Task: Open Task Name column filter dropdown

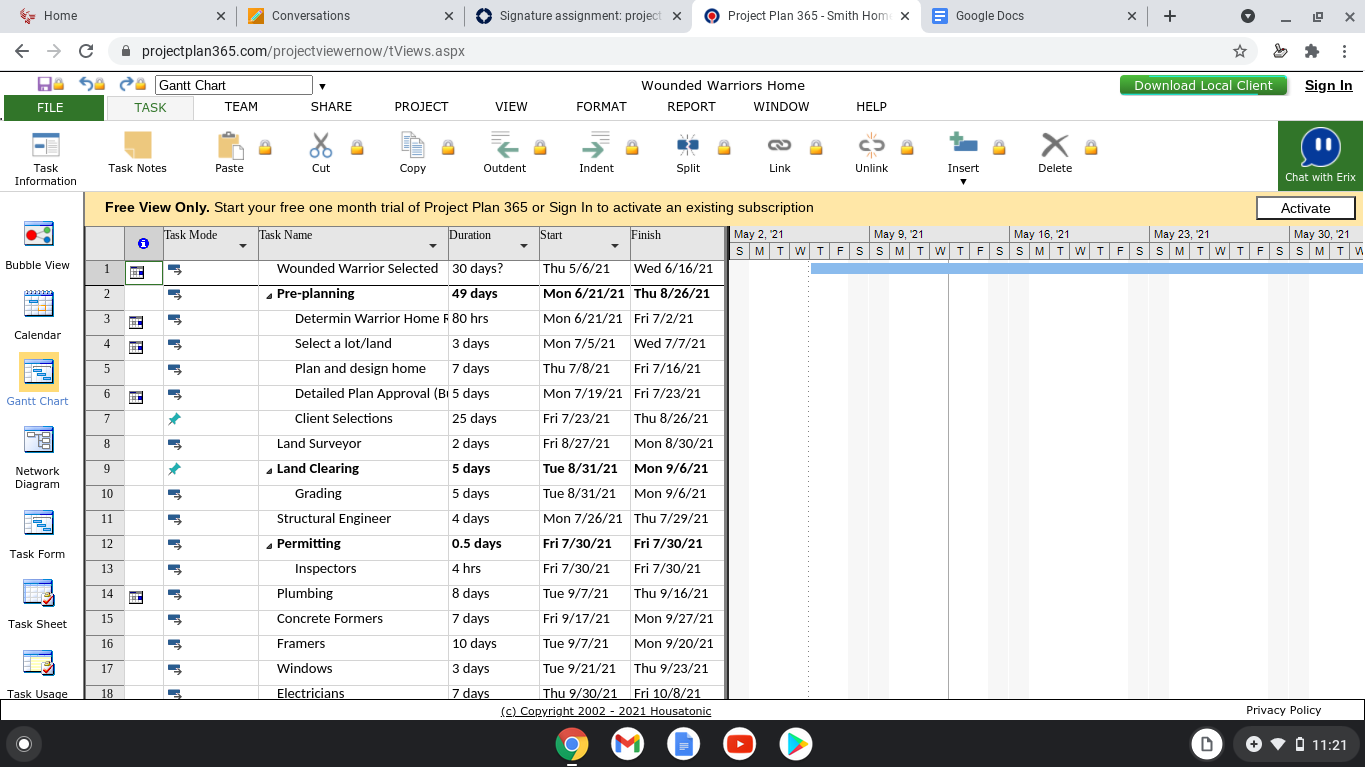Action: coord(433,246)
